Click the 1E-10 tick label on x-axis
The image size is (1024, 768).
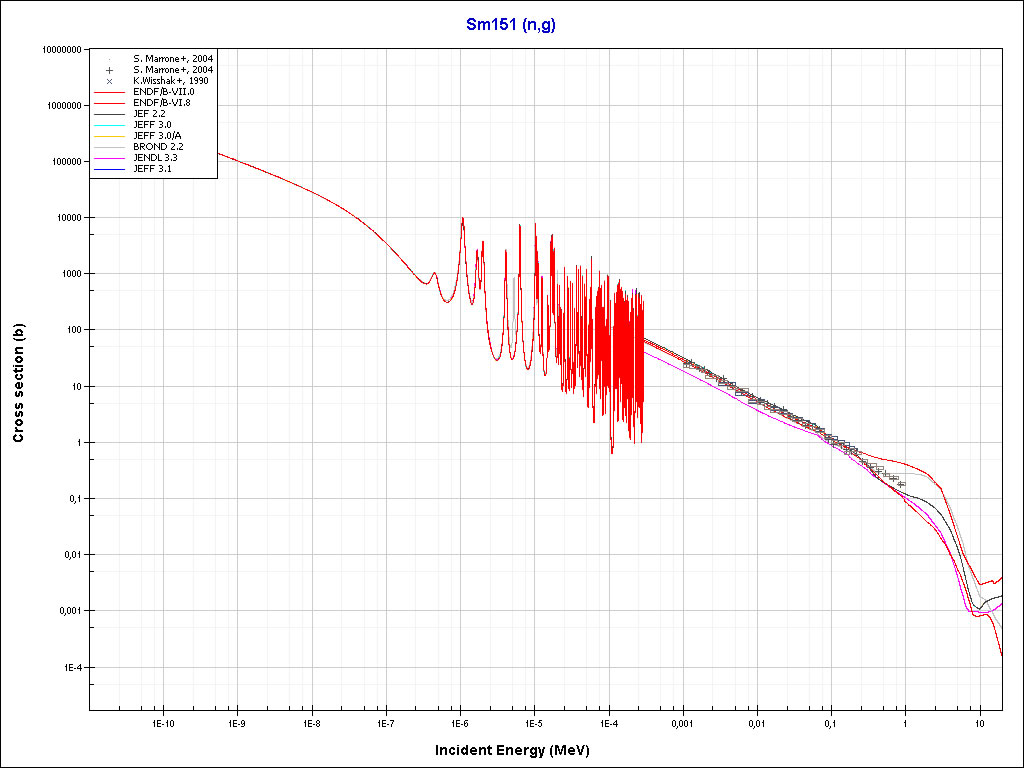[x=163, y=722]
